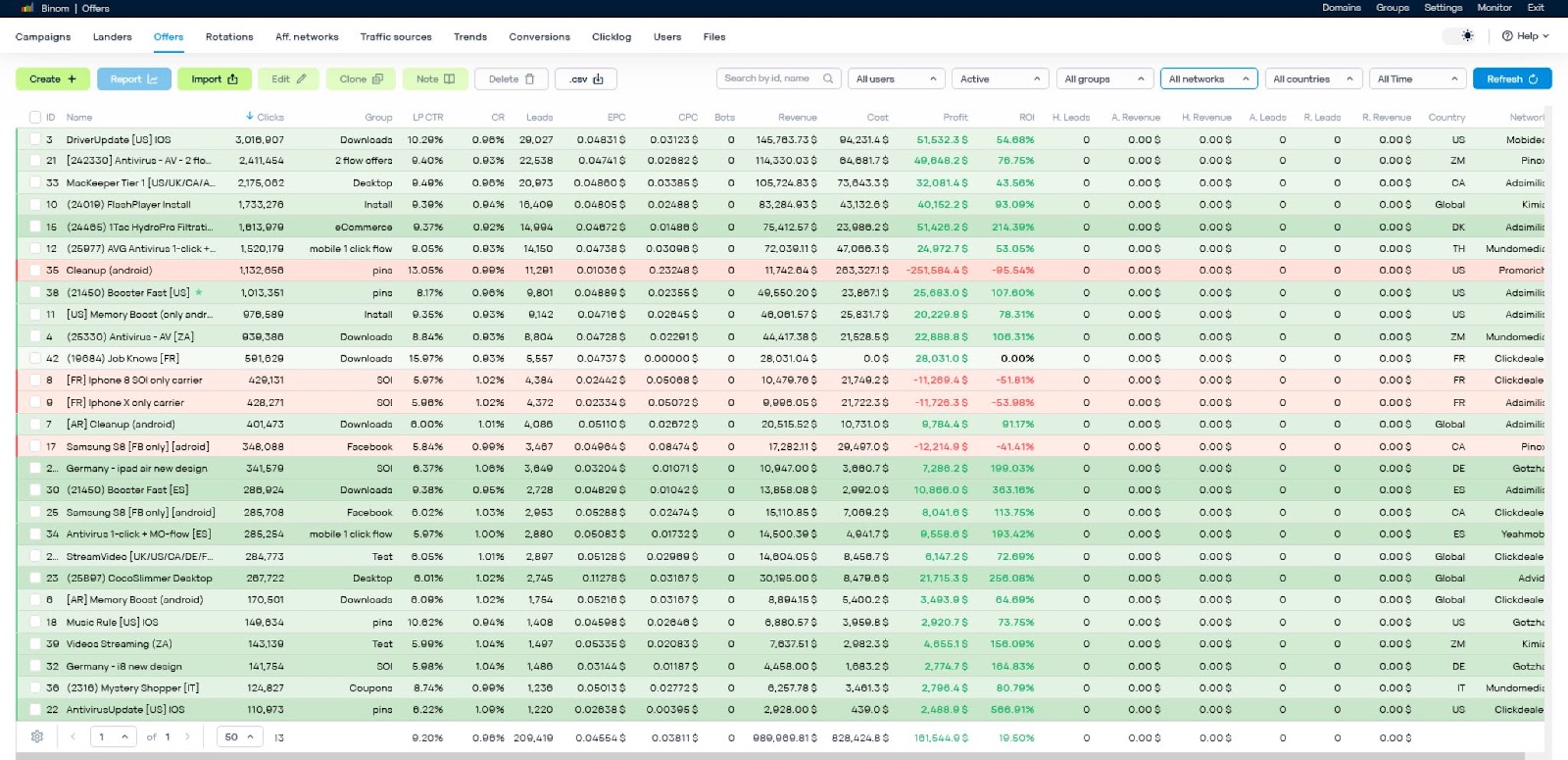Open the Help menu
Viewport: 1568px width, 760px height.
coord(1525,36)
